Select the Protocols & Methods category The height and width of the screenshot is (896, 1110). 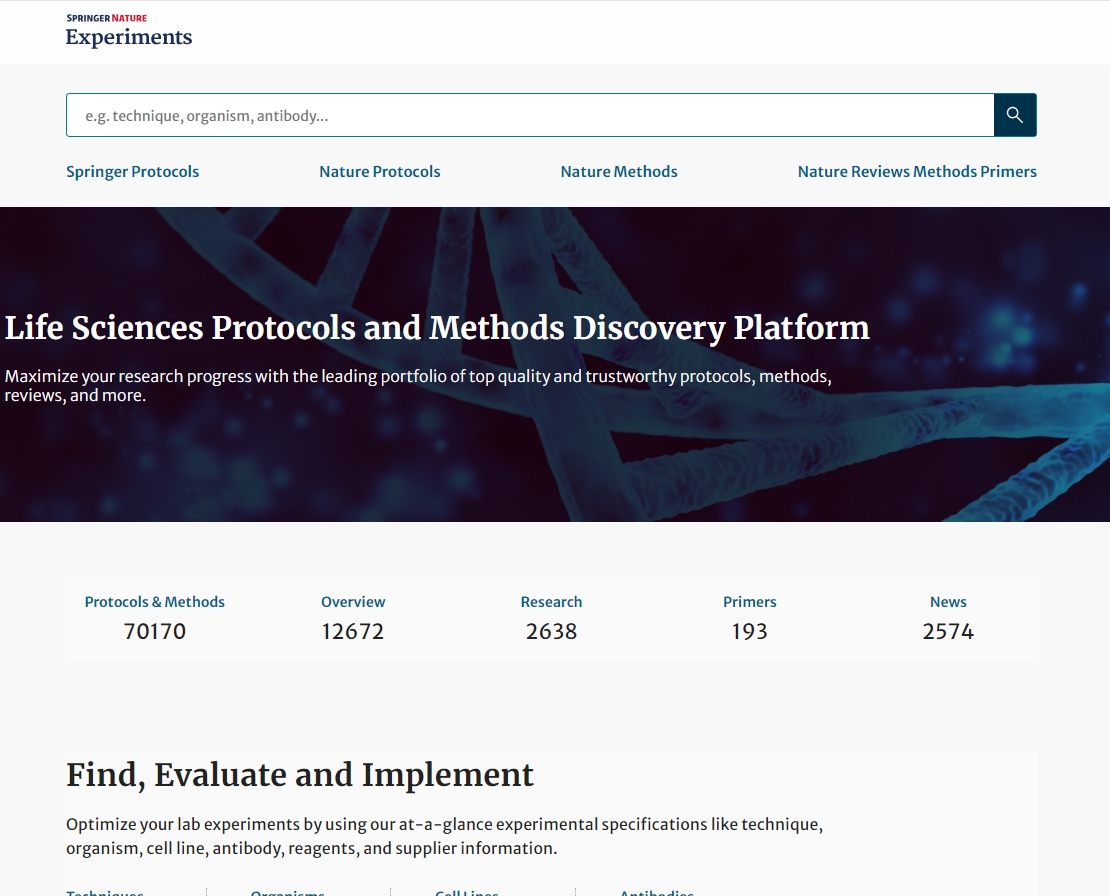click(154, 602)
